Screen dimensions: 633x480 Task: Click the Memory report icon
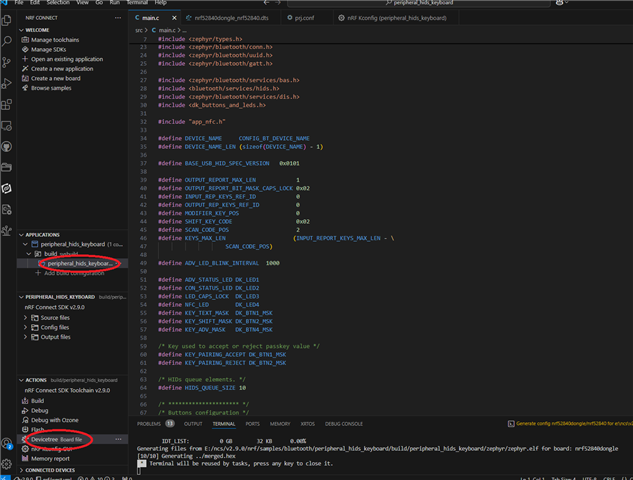[25, 459]
